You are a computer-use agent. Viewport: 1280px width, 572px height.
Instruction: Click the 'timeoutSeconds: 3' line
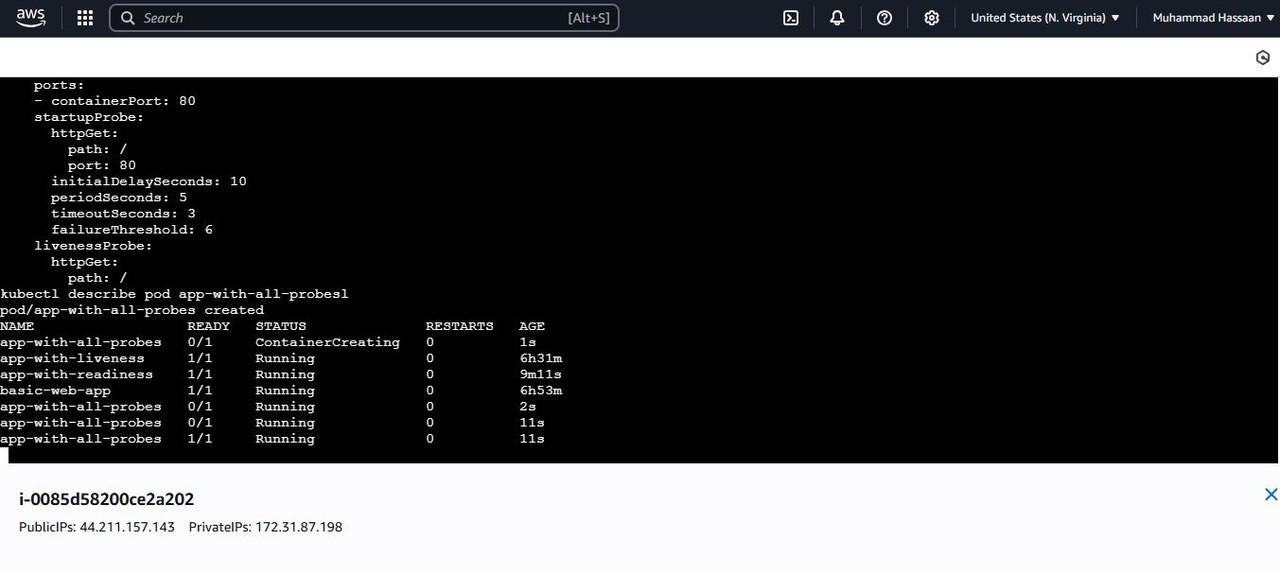coord(123,213)
